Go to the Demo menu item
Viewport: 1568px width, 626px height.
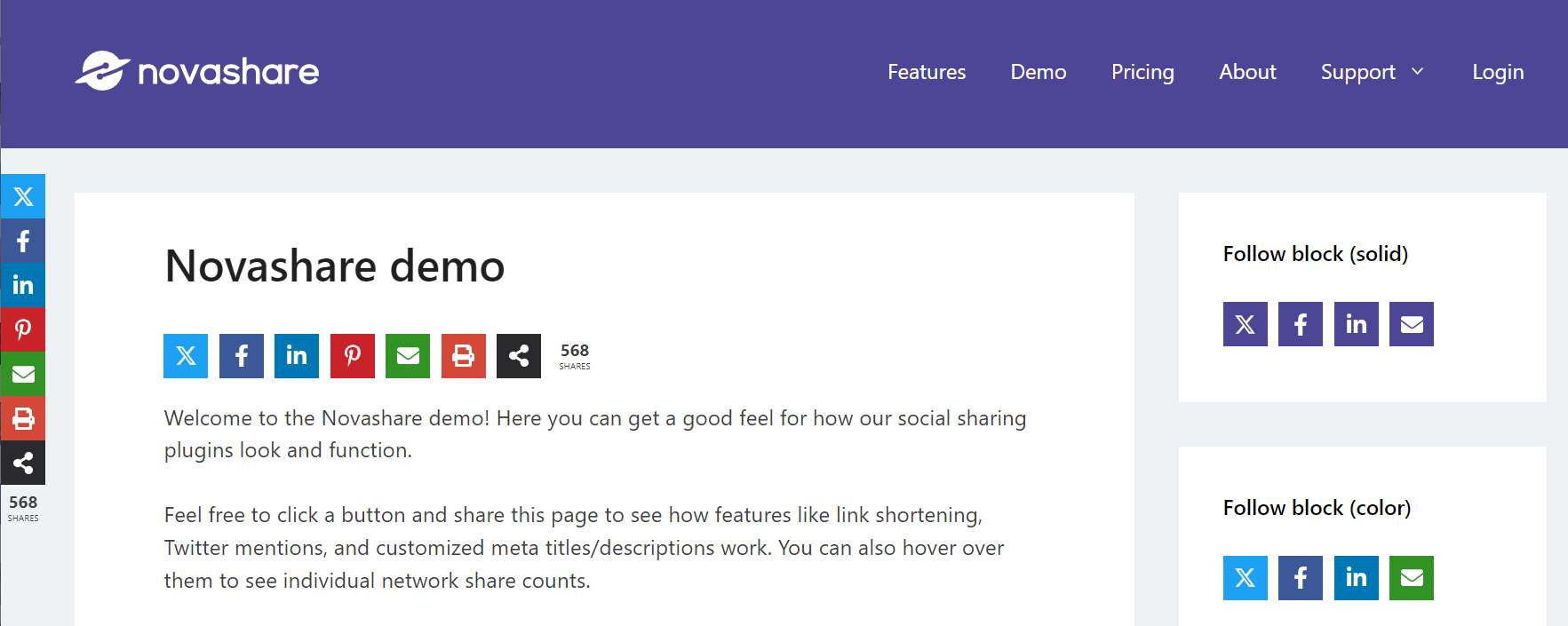point(1039,72)
